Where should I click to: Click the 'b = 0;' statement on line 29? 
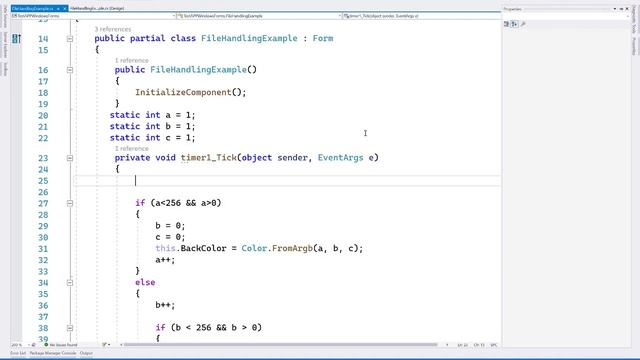click(170, 226)
